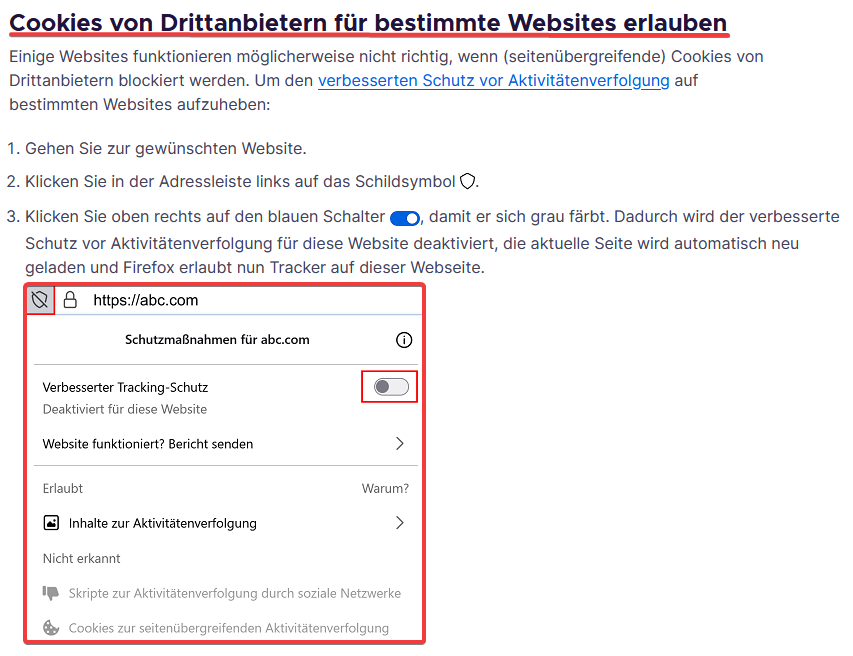Click the inline shield symbol in step 2

(467, 181)
